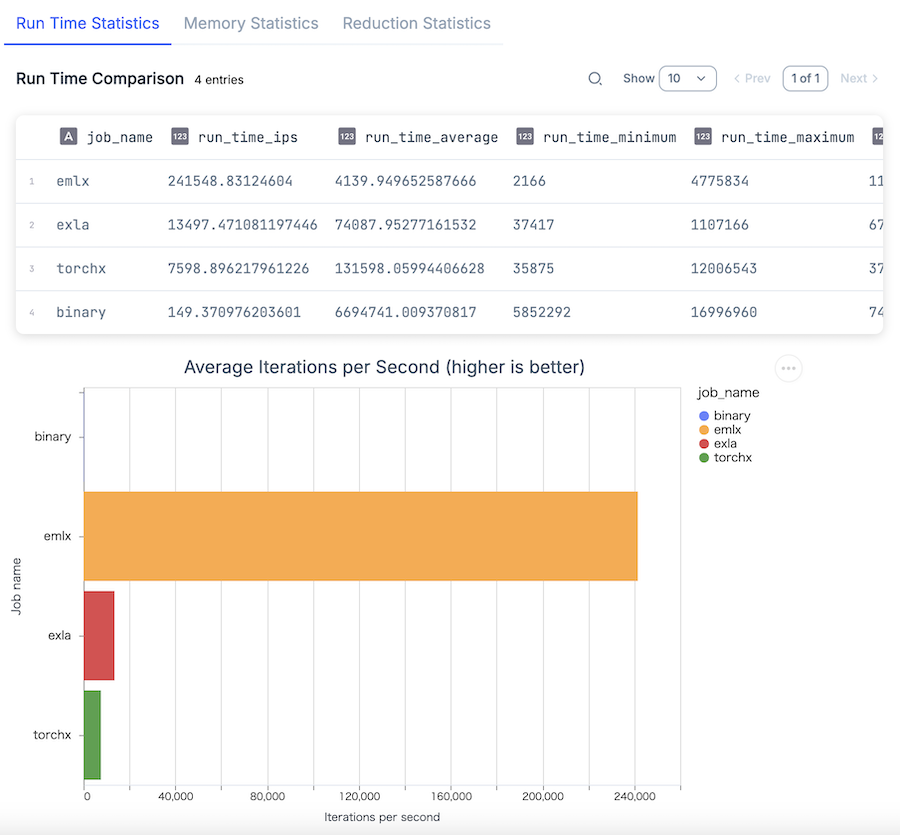Click the orange emlx legend swatch
The width and height of the screenshot is (900, 835).
(704, 430)
